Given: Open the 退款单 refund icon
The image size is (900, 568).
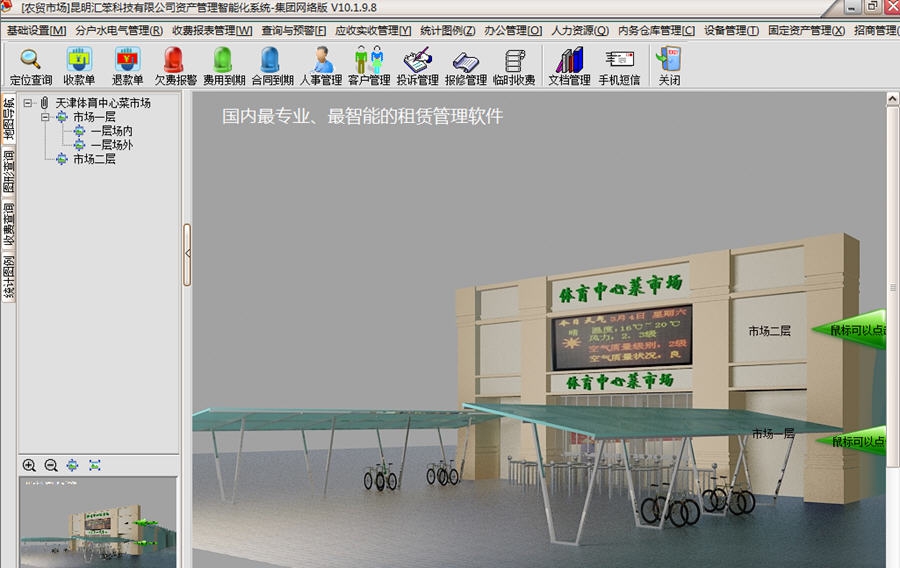Looking at the screenshot, I should click(x=127, y=66).
